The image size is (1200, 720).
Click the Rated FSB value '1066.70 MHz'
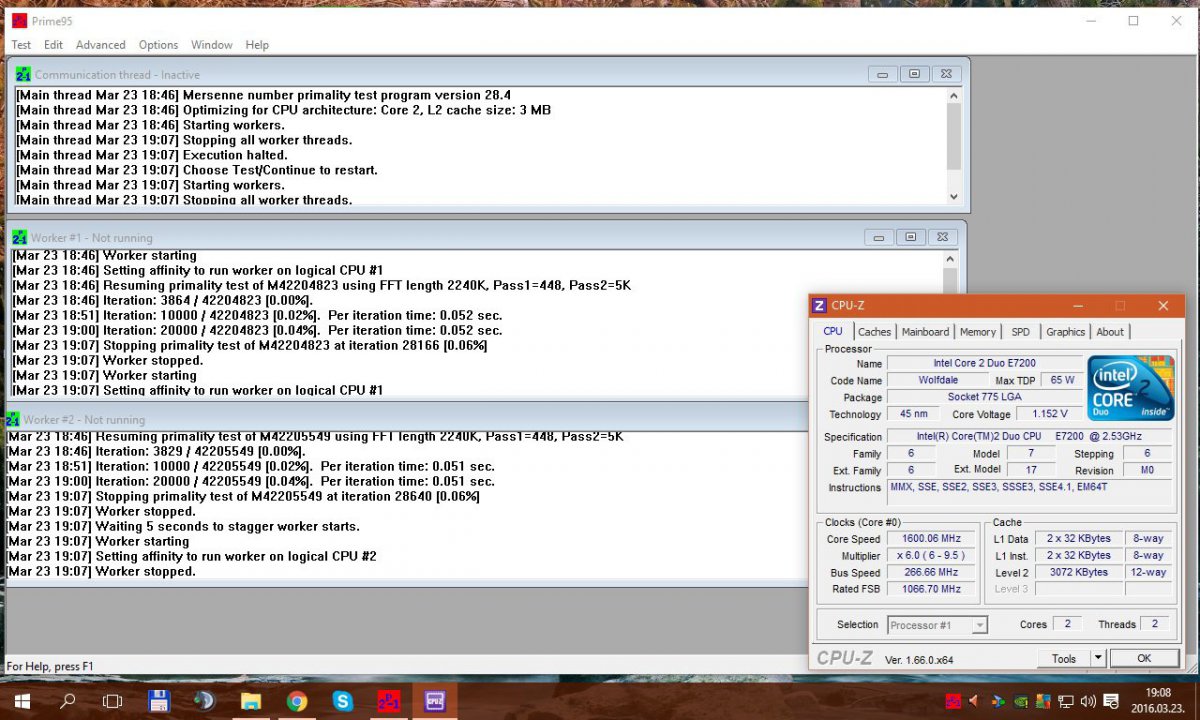pyautogui.click(x=929, y=589)
